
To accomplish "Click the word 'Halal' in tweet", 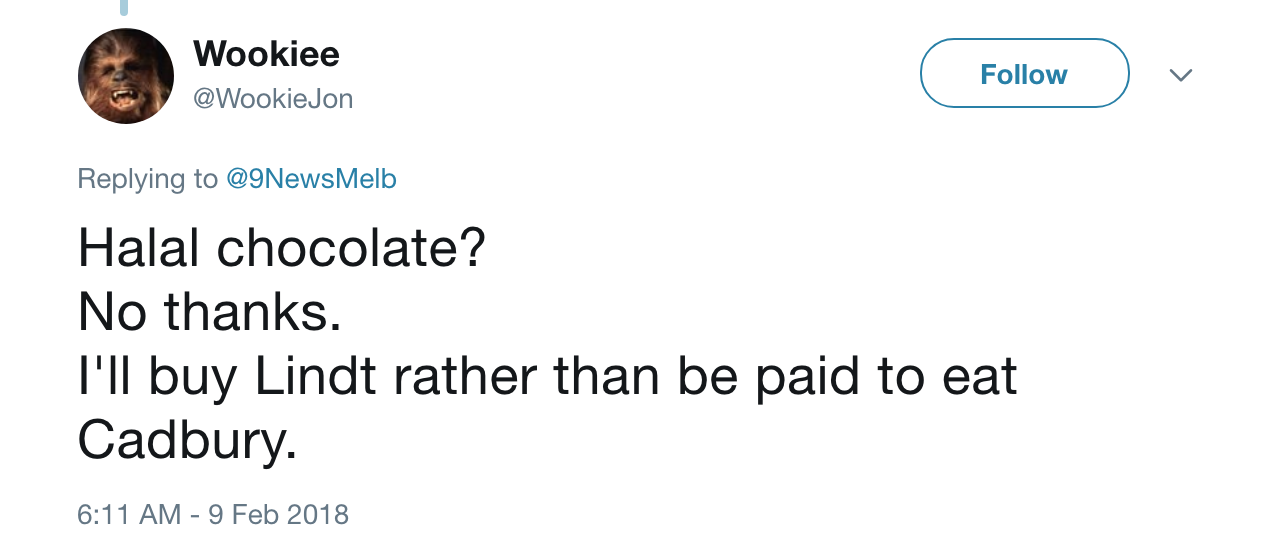I will [140, 249].
